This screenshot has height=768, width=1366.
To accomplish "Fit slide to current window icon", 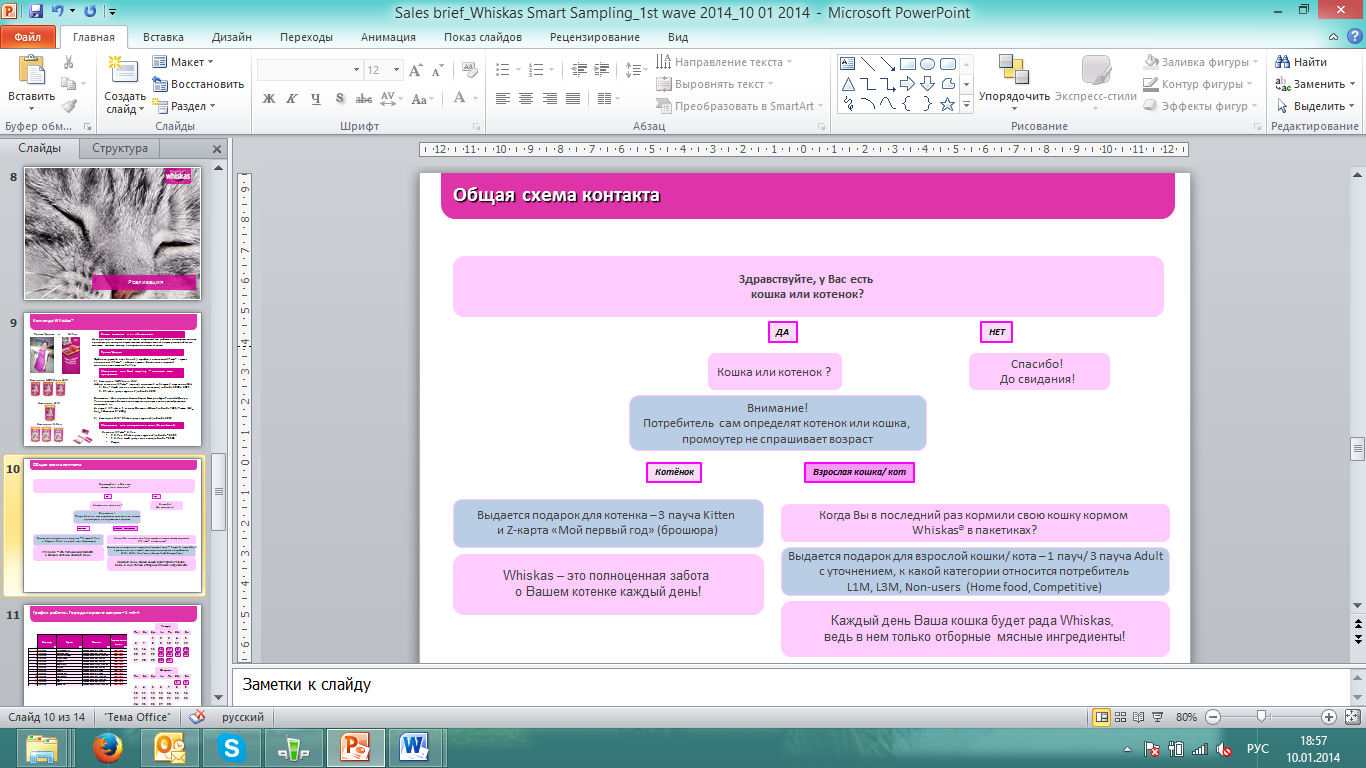I will (x=1352, y=717).
